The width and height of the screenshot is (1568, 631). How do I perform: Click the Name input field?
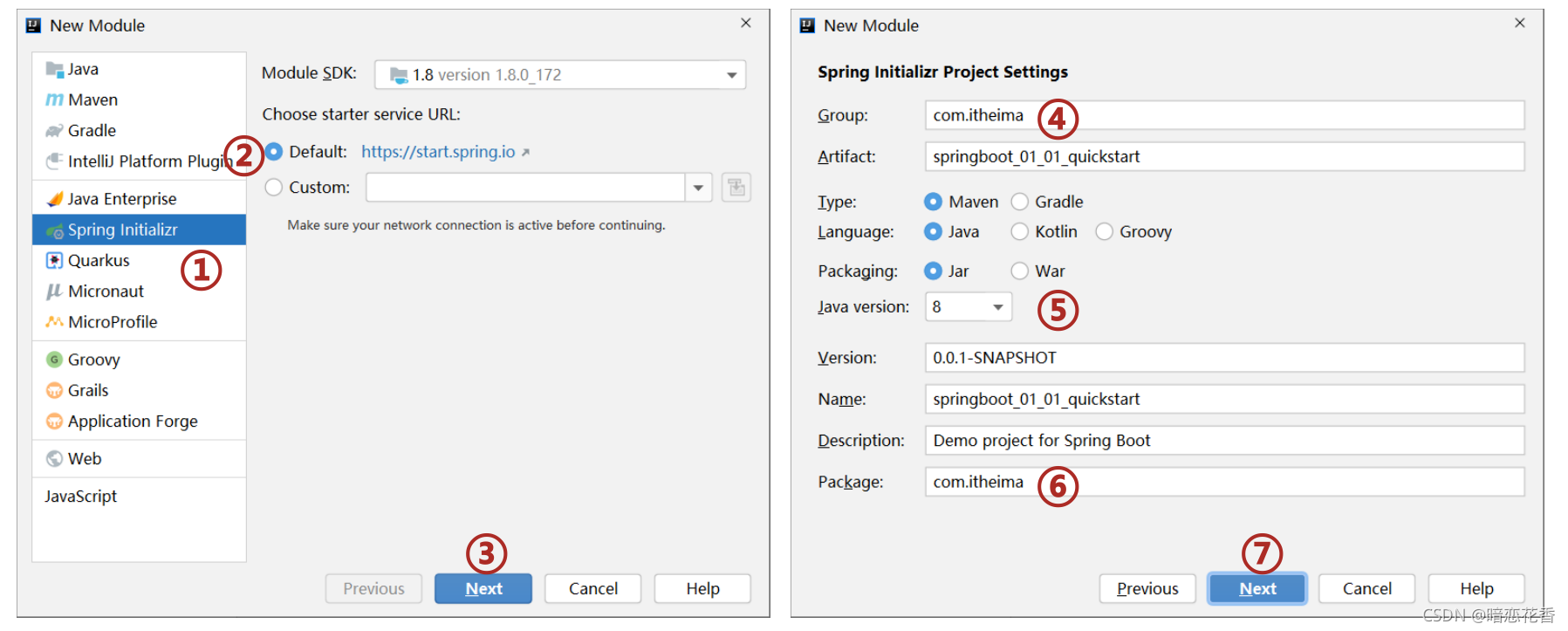pos(1225,399)
